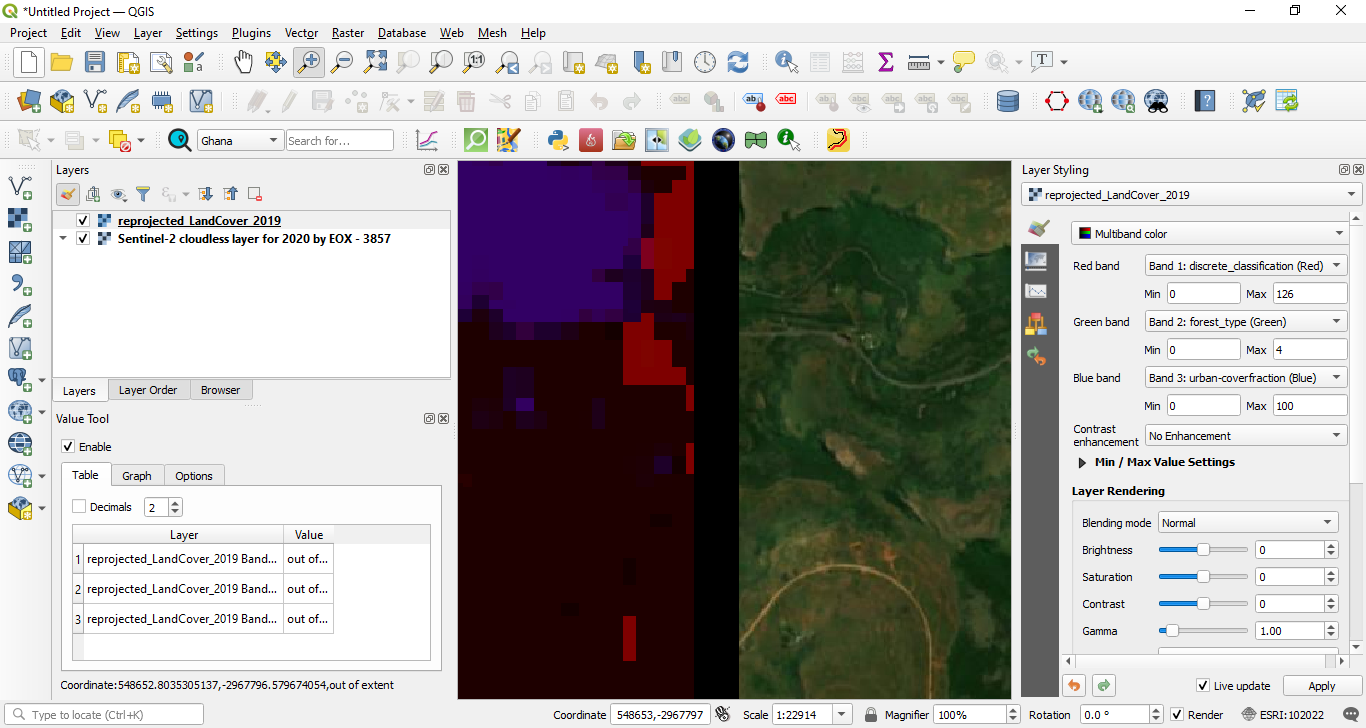The image size is (1366, 728).
Task: Click the Search for... field
Action: click(340, 141)
